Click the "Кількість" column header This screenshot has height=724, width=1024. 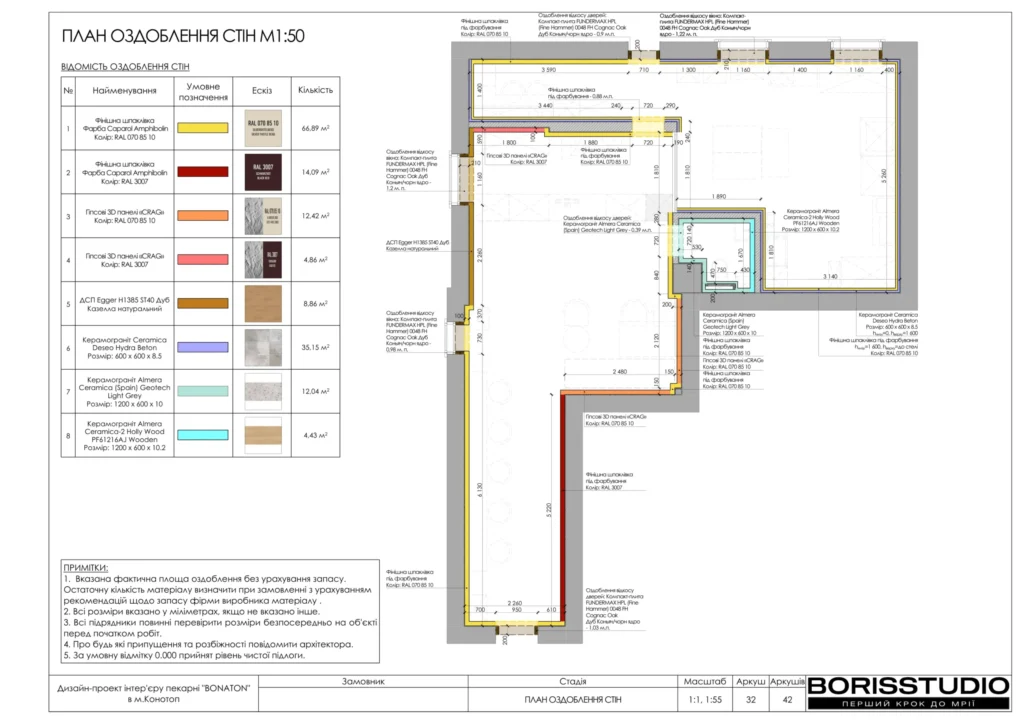click(315, 90)
